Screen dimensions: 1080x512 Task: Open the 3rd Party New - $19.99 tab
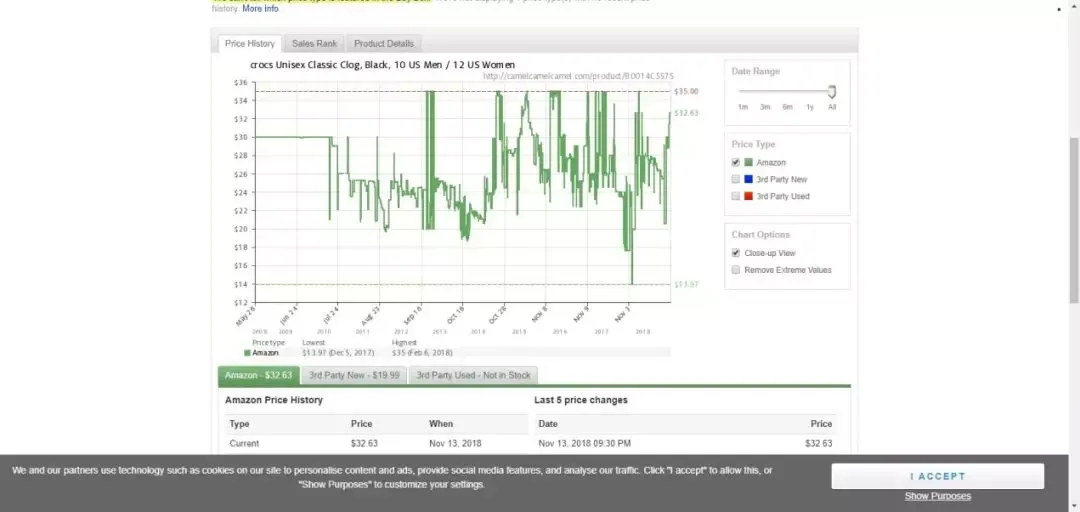pos(353,375)
